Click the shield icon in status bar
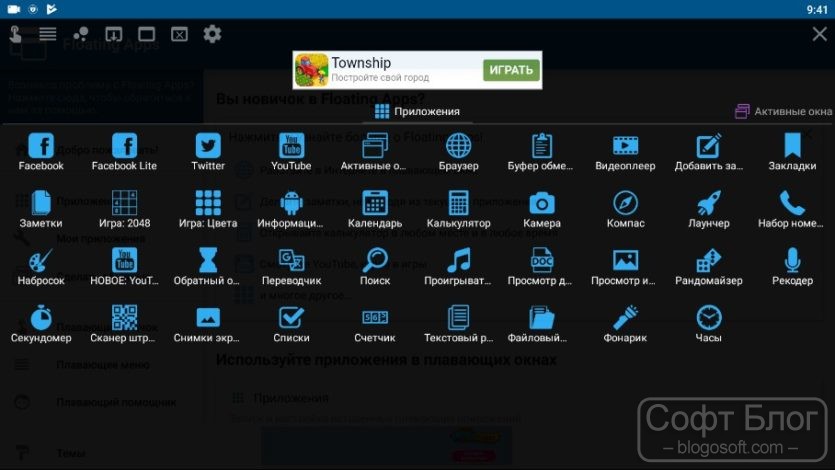This screenshot has height=470, width=835. 33,9
